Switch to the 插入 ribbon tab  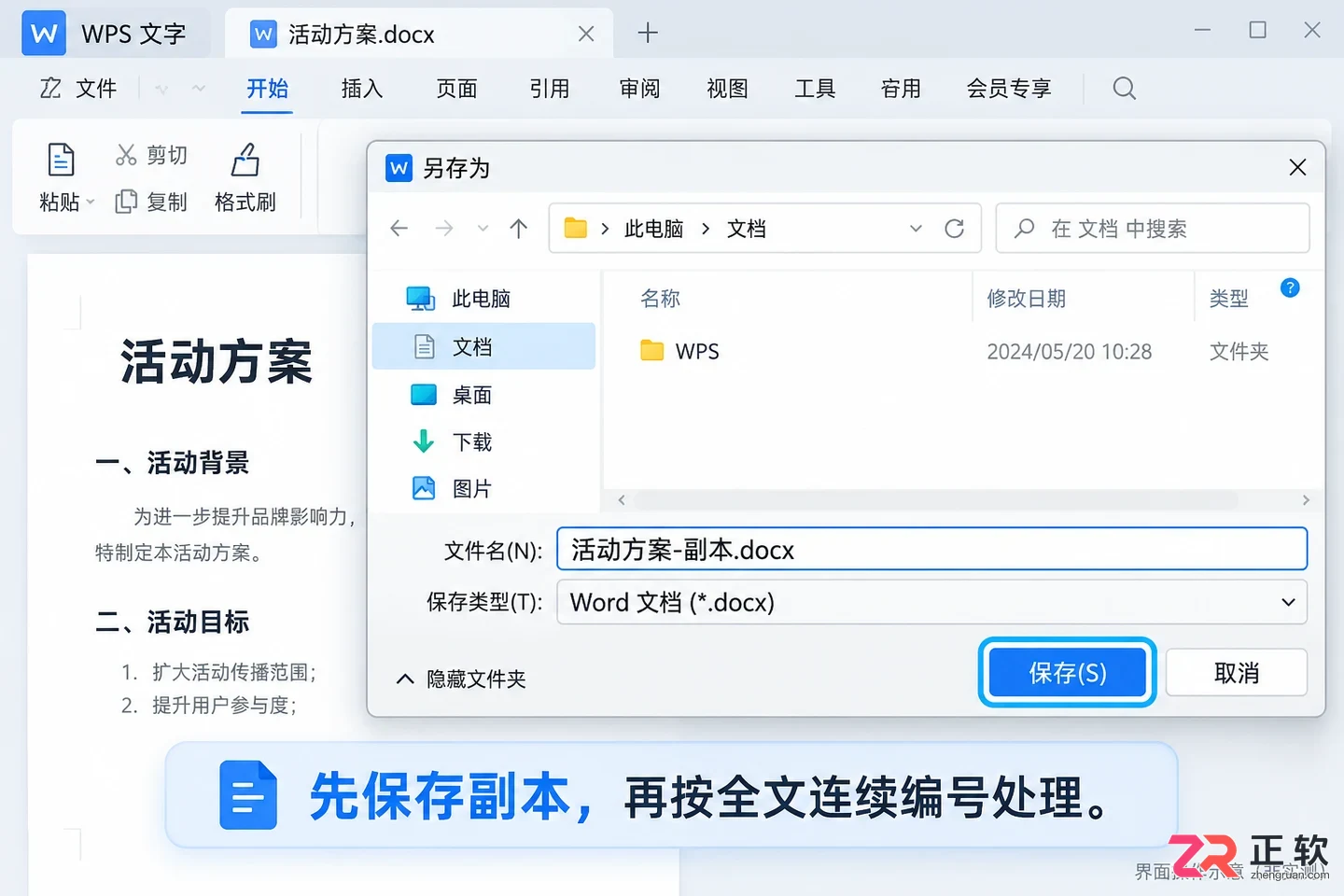(x=362, y=89)
